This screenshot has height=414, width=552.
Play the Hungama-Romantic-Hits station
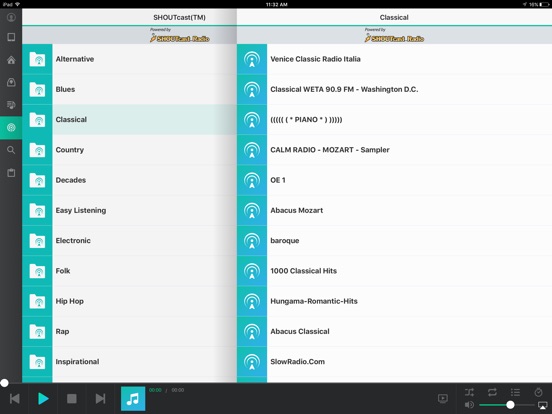(x=394, y=301)
